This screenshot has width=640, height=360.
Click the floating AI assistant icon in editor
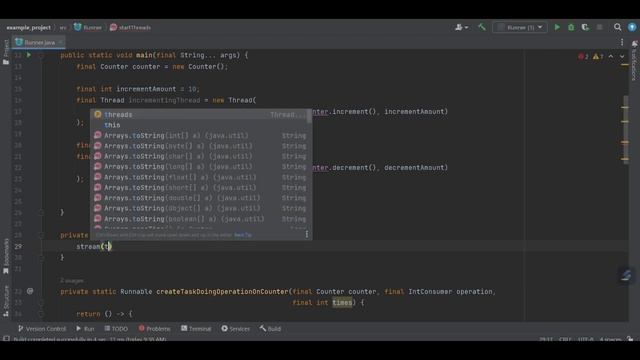click(x=627, y=276)
